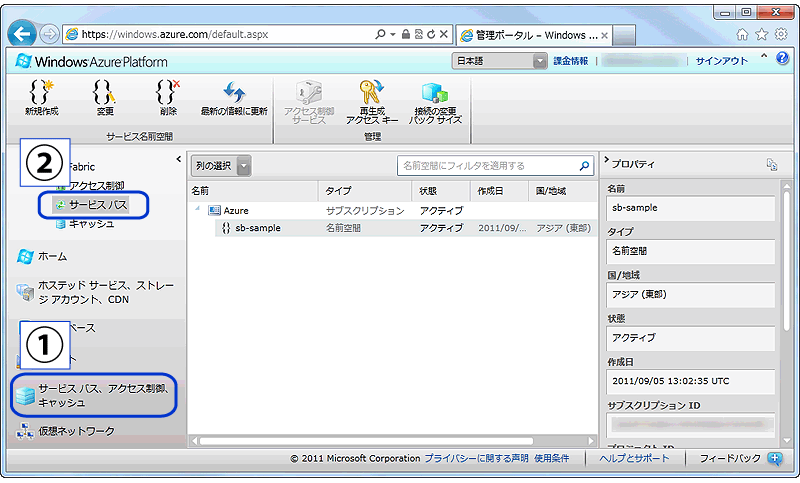
Task: Click the properties panel copy icon
Action: pyautogui.click(x=772, y=164)
